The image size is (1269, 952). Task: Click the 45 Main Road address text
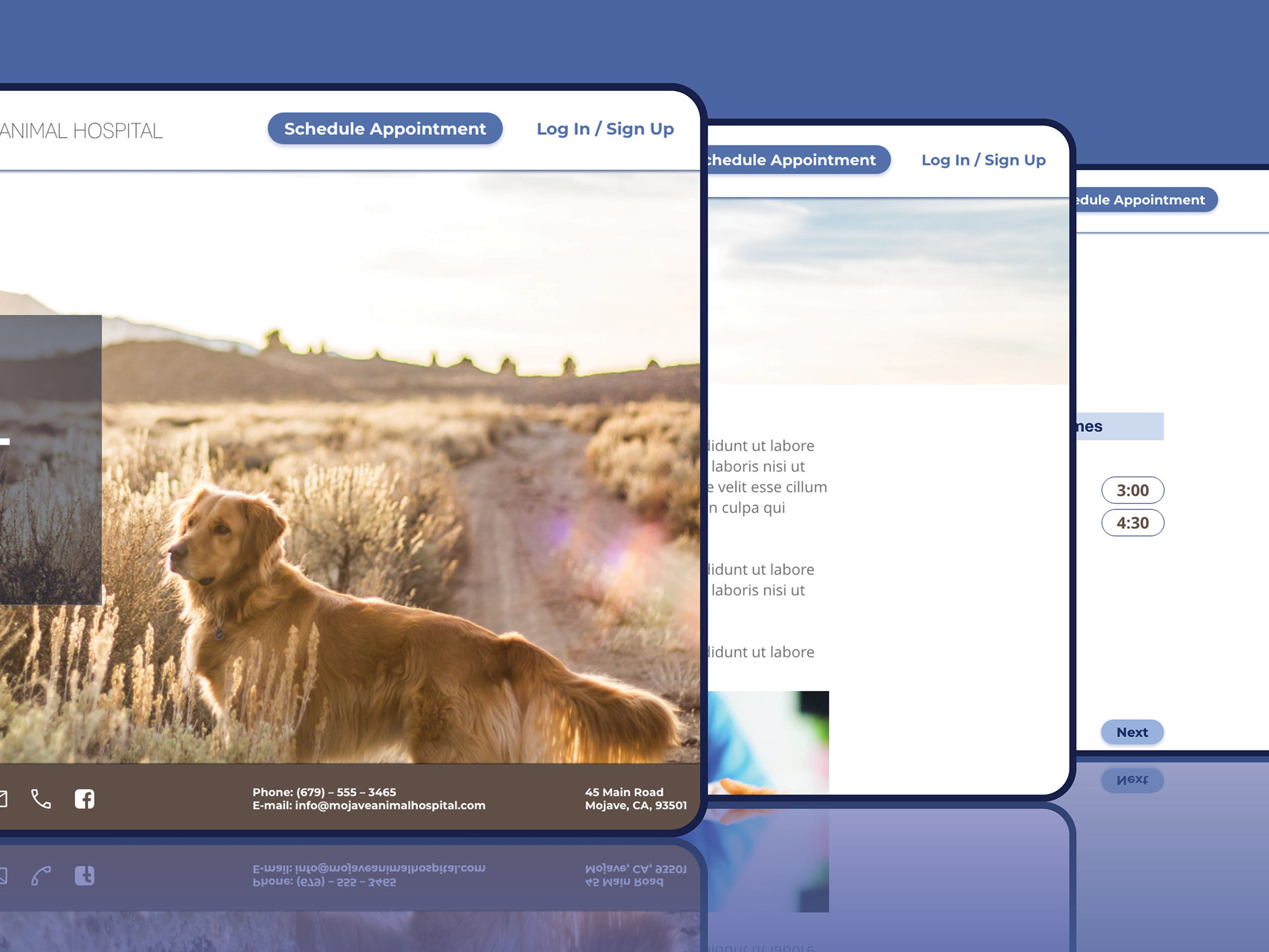pos(624,792)
